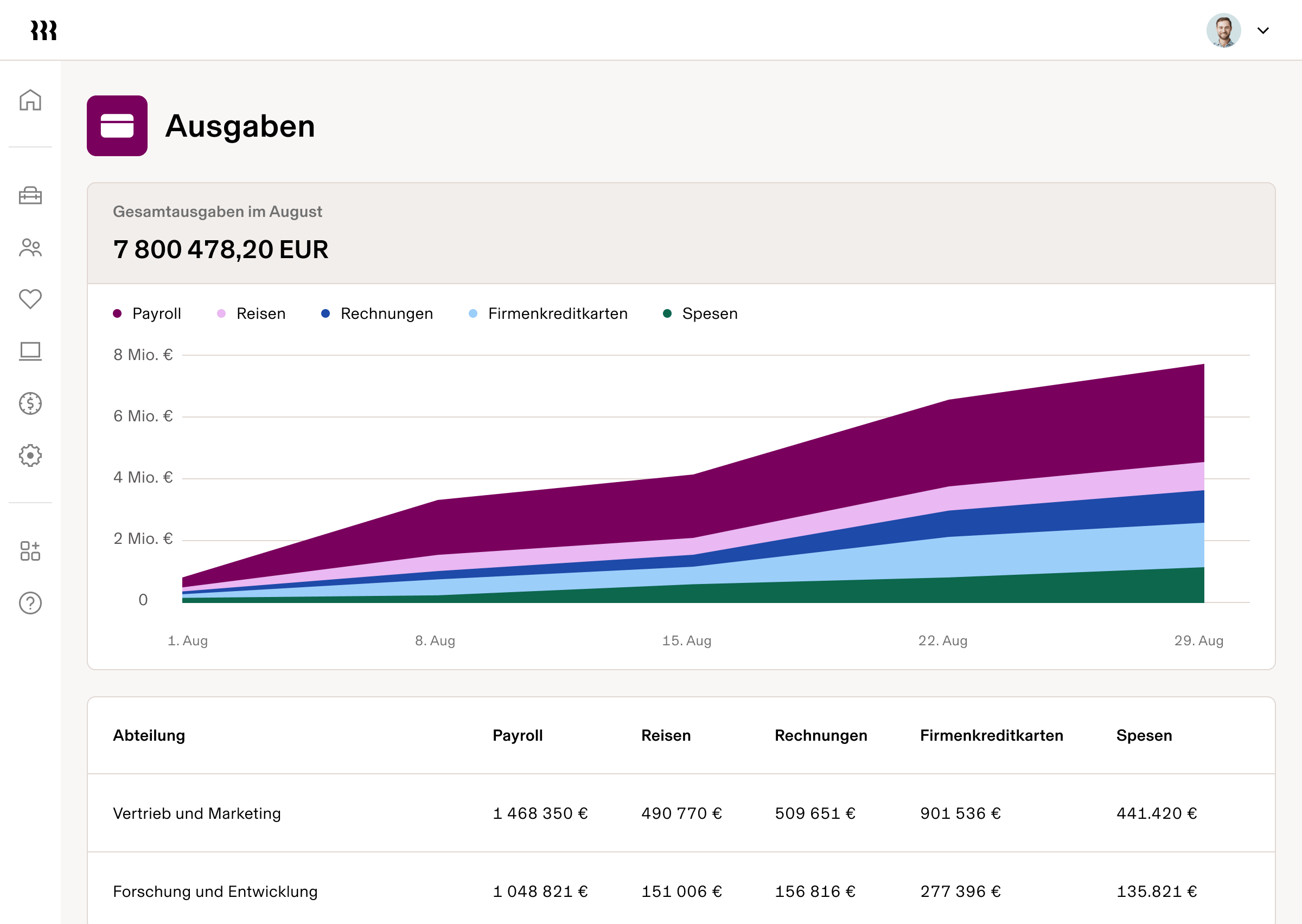Click the purple Ausgaben card icon
Screen dimensions: 1302x924
click(x=117, y=126)
